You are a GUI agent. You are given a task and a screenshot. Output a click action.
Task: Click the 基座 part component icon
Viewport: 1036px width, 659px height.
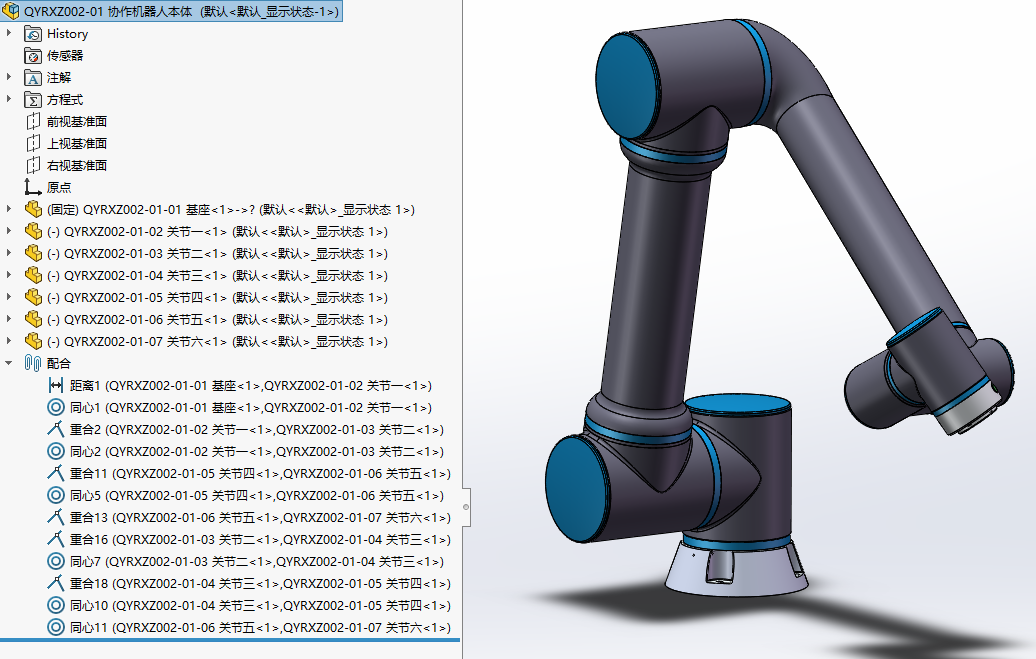33,210
